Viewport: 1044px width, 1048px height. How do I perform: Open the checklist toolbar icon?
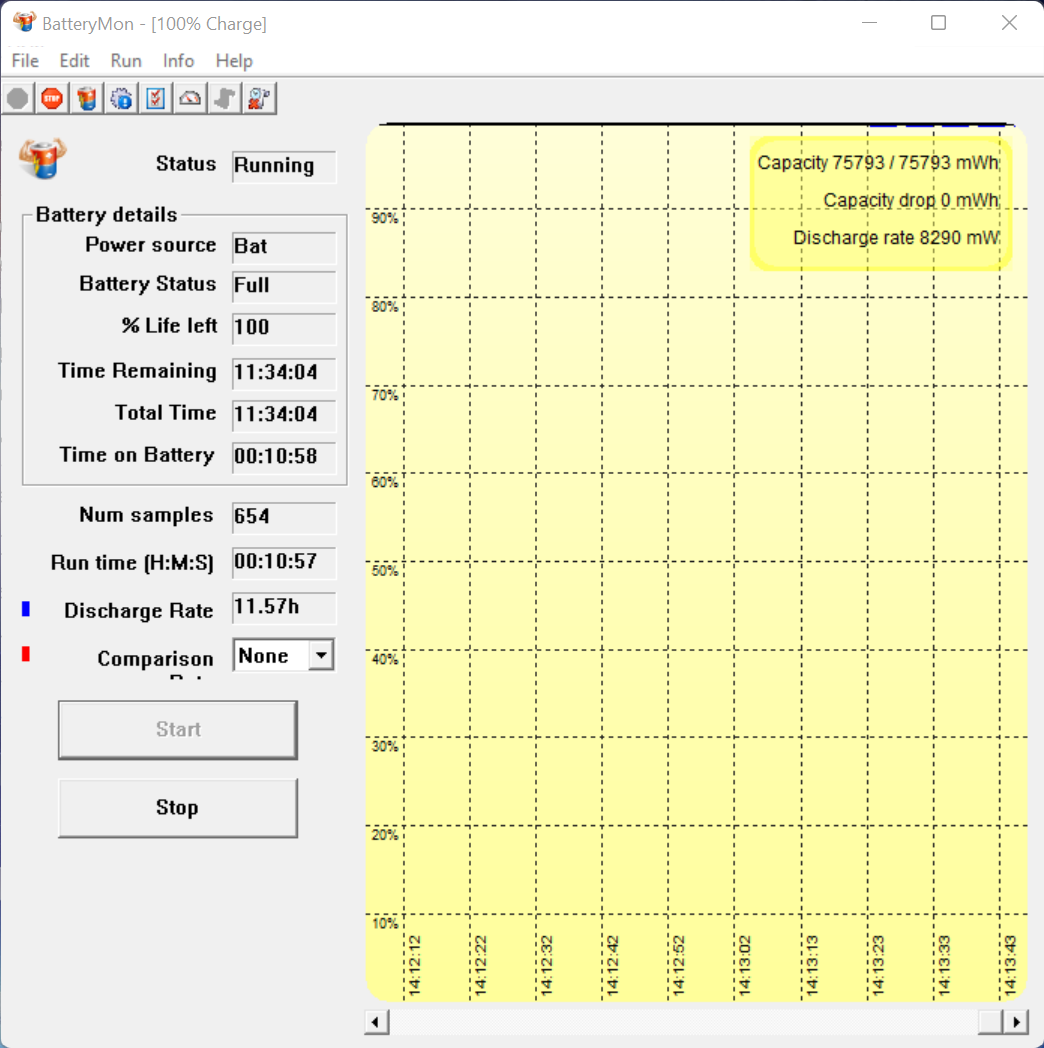[x=155, y=98]
